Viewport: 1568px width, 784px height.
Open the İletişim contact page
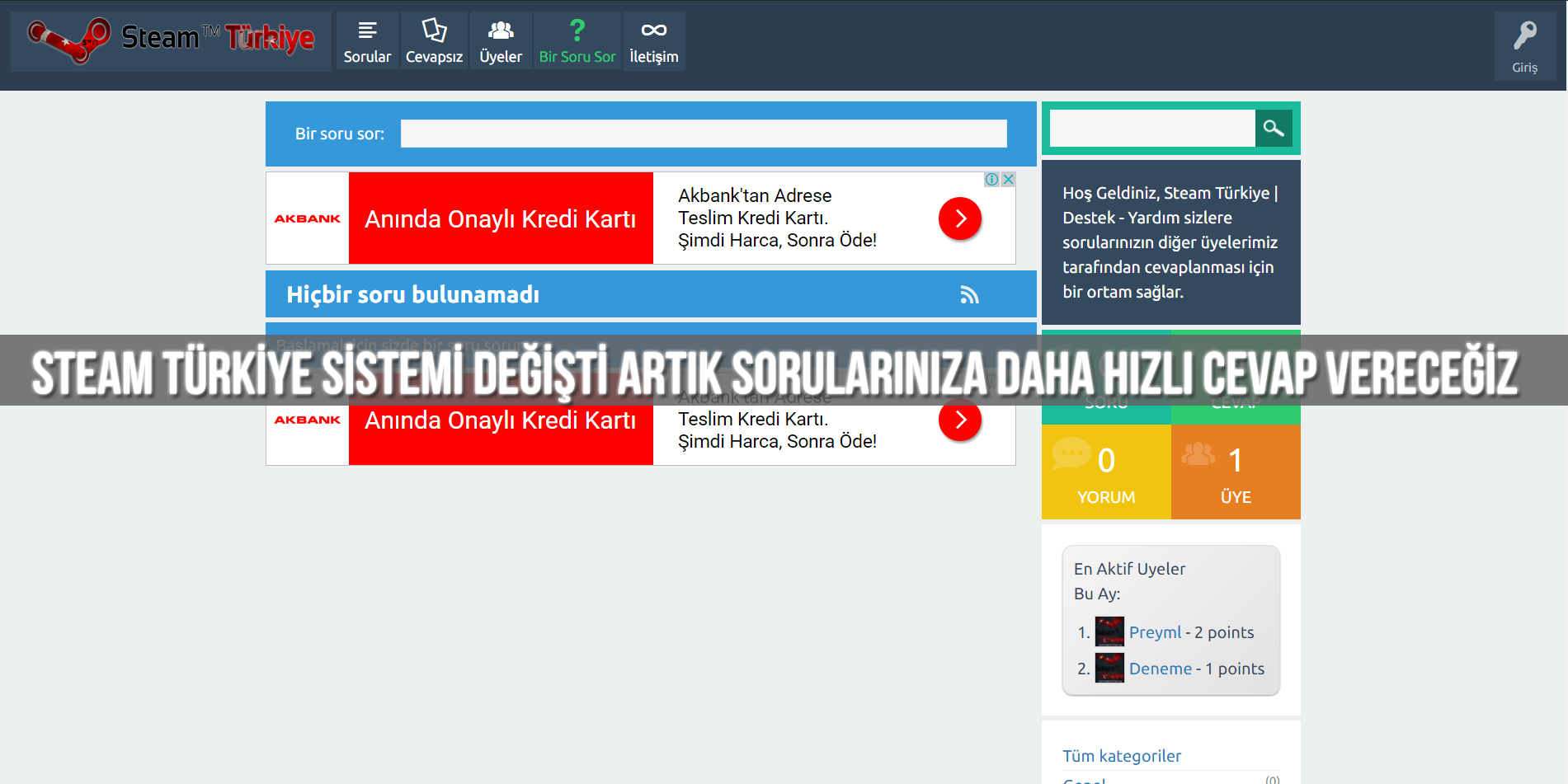coord(654,41)
